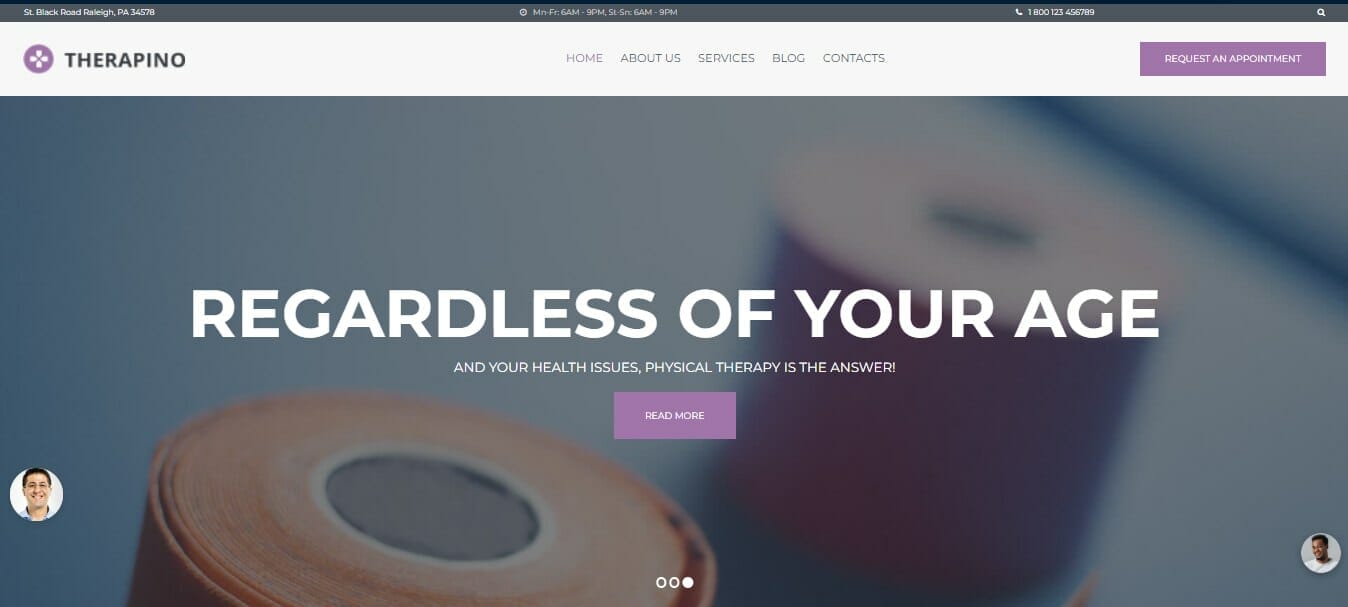
Task: Select the second slider dot
Action: tap(674, 582)
